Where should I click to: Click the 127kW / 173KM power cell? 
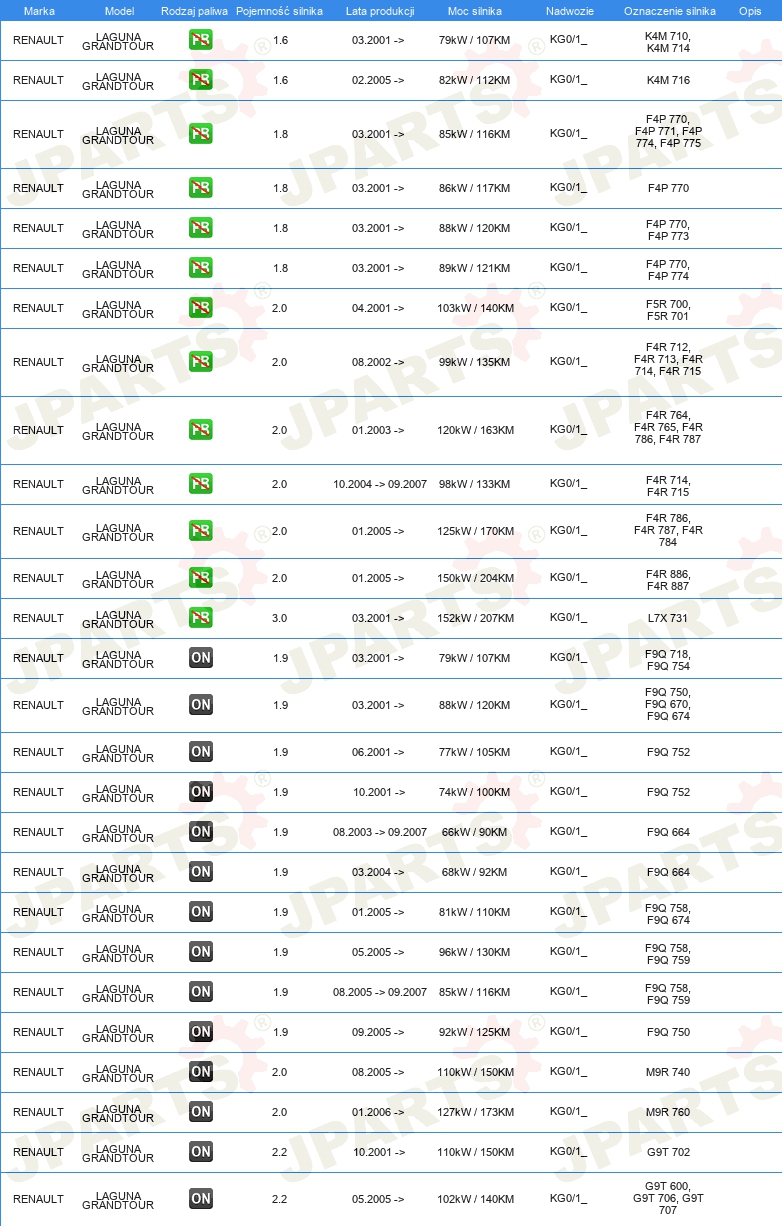pos(474,1112)
